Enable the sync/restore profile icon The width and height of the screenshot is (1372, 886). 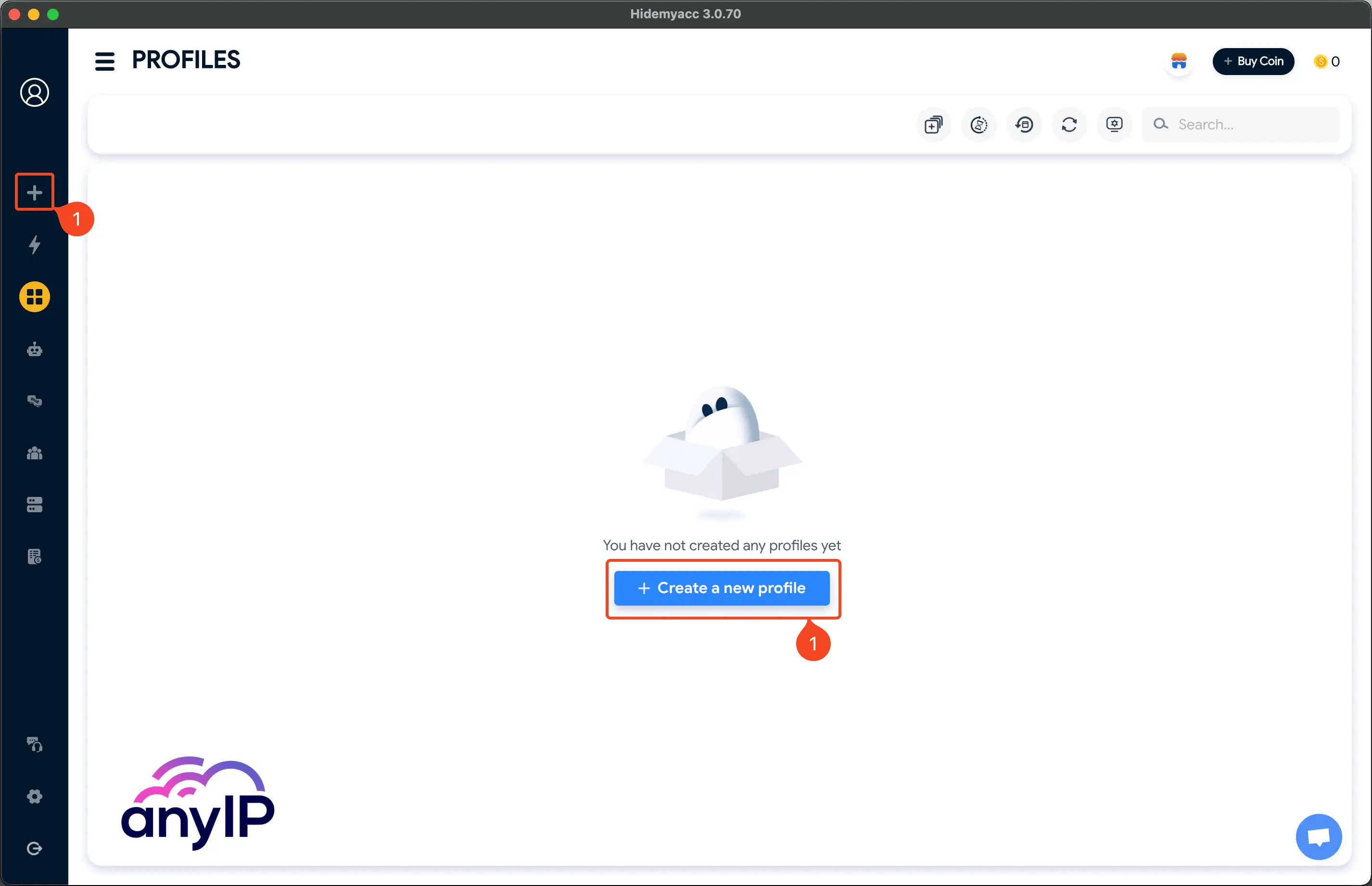pos(1024,124)
